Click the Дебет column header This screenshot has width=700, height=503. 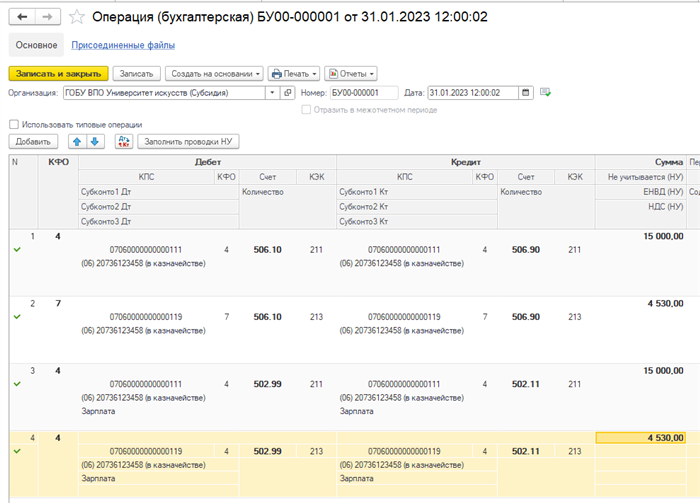click(208, 162)
